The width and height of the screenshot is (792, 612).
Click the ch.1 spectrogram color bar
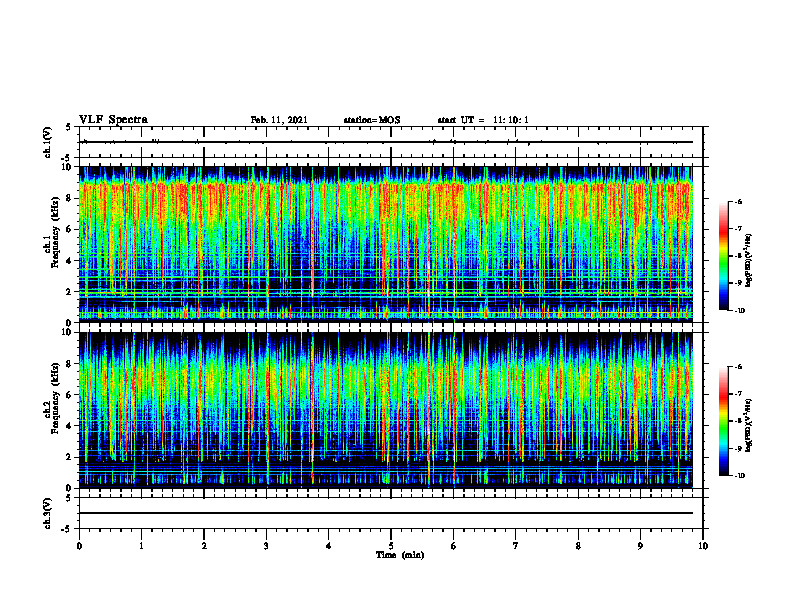click(723, 256)
